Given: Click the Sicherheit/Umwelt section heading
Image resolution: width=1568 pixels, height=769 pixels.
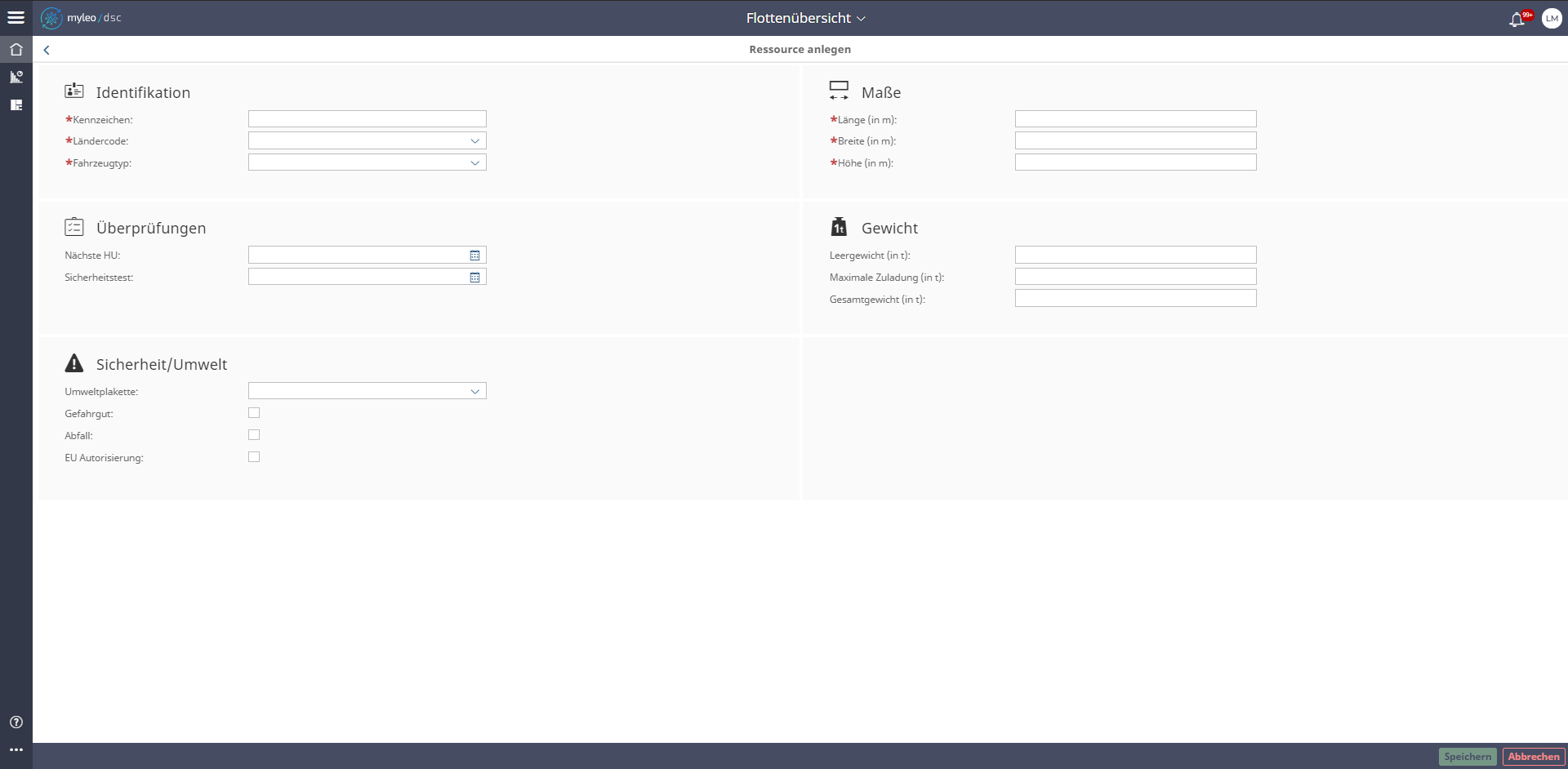Looking at the screenshot, I should (x=162, y=364).
